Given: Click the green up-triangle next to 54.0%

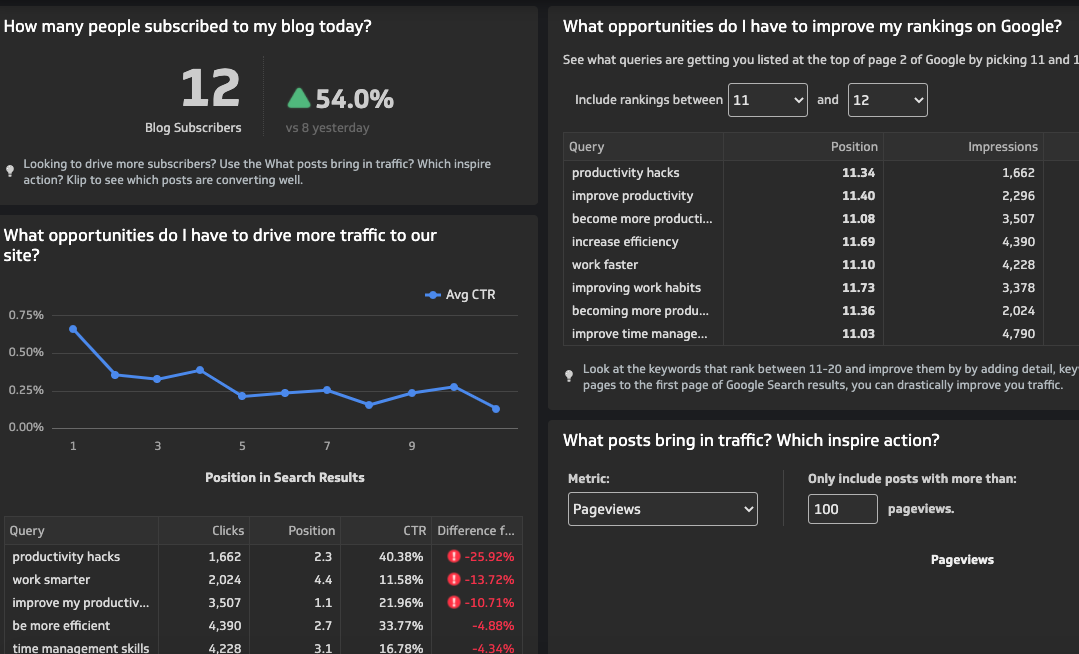Looking at the screenshot, I should pyautogui.click(x=299, y=98).
